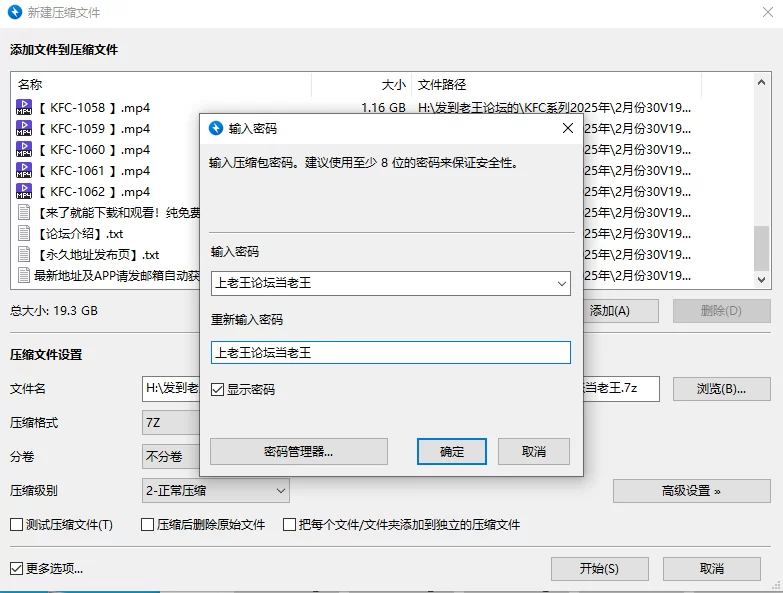The height and width of the screenshot is (593, 783).
Task: Close the 新建压缩文件 window
Action: 768,12
